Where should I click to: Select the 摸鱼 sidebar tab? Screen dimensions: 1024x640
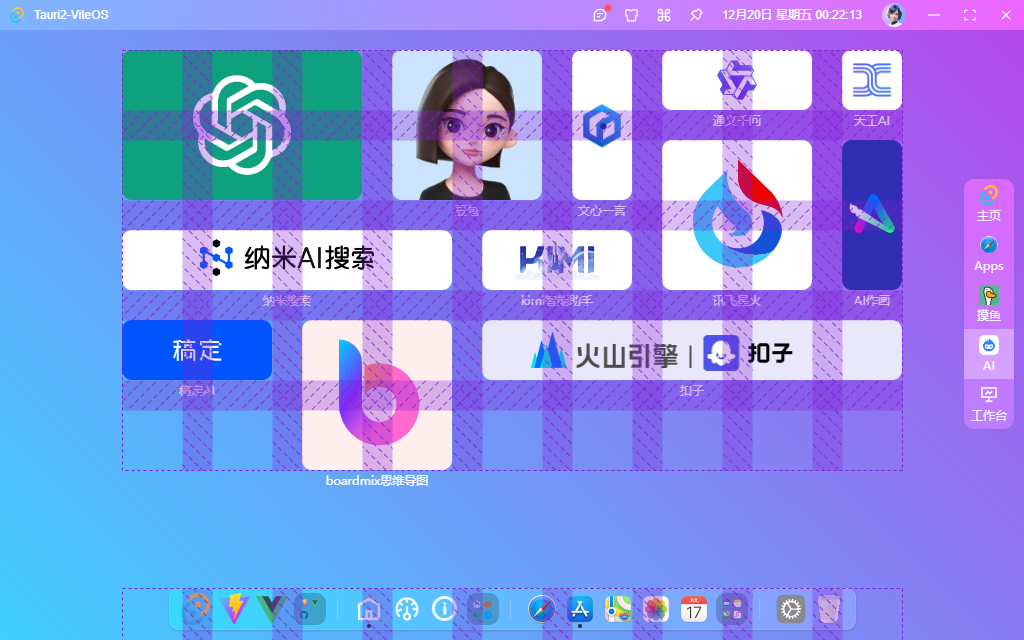[989, 304]
